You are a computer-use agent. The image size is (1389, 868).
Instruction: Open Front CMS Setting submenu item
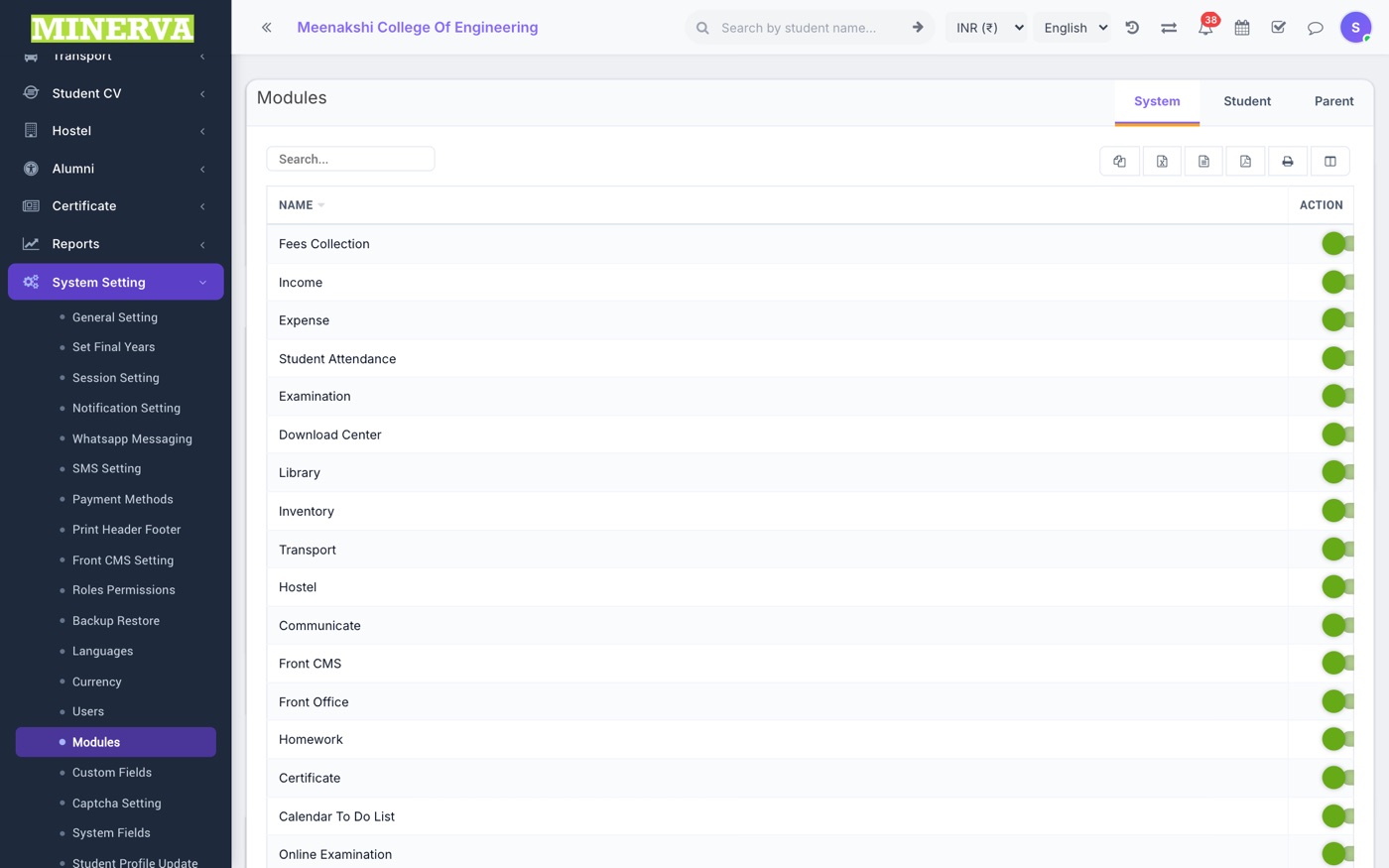tap(123, 560)
